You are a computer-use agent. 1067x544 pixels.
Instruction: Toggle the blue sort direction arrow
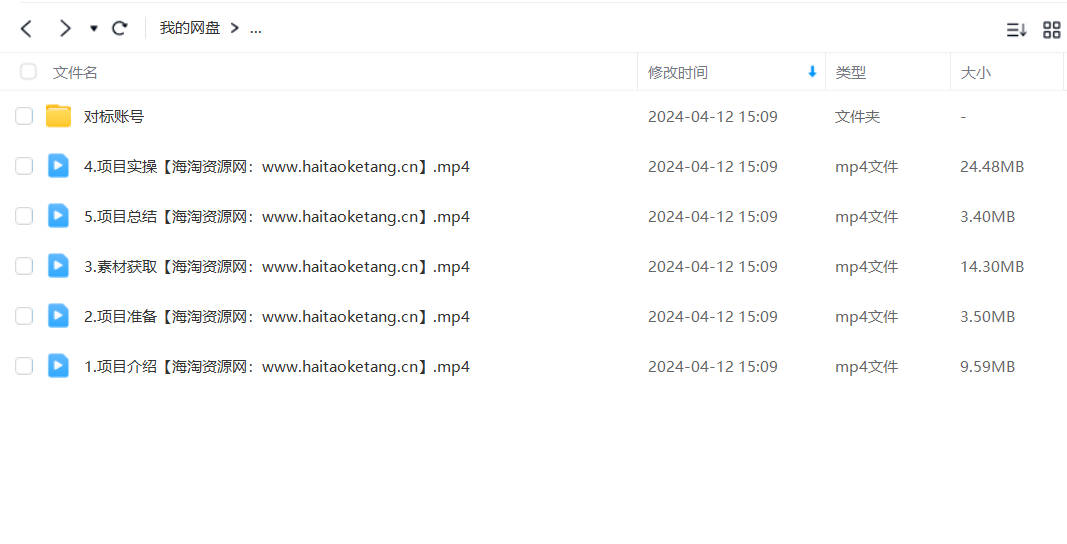[812, 71]
